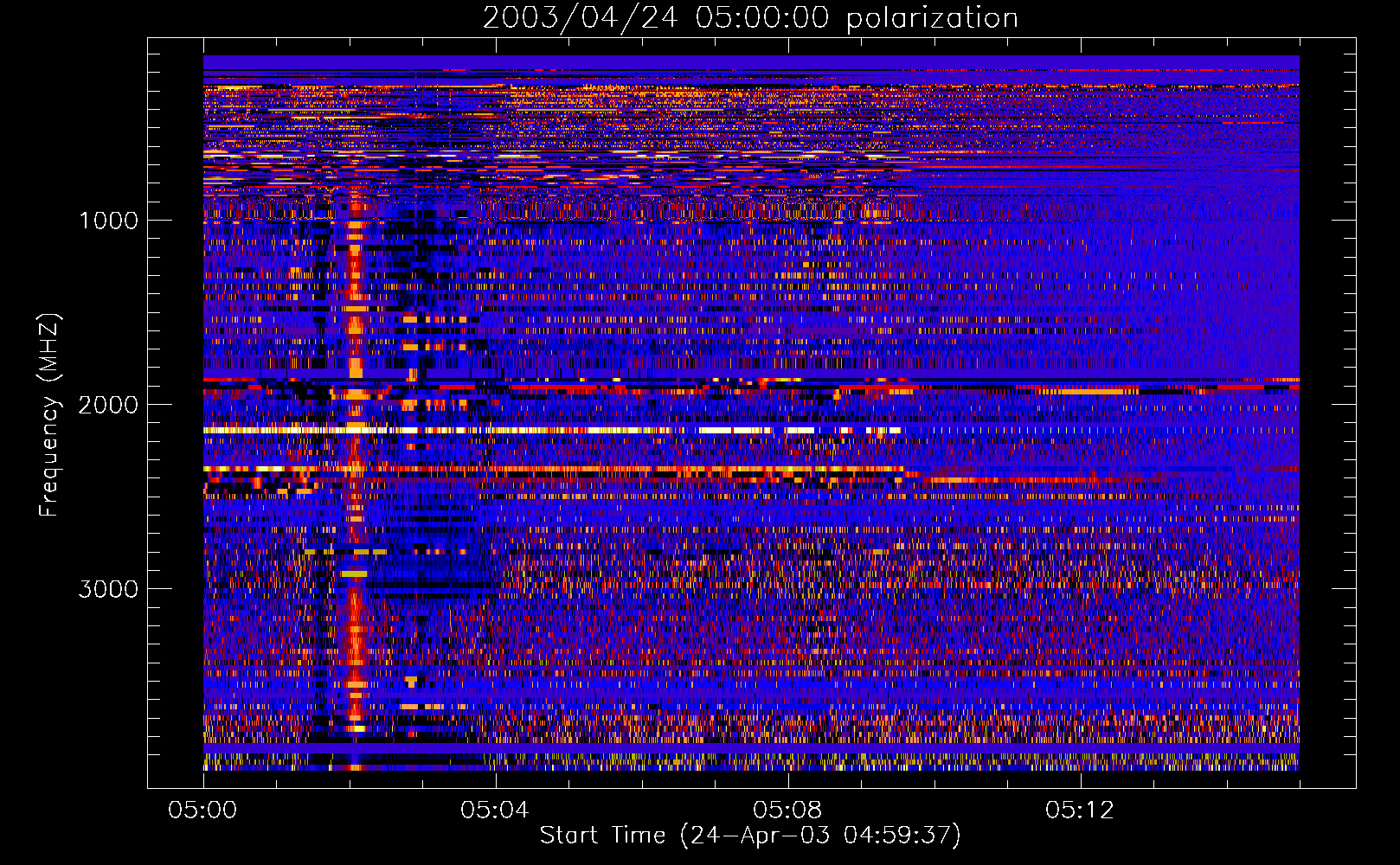Click the '05:08' time tick label
The image size is (1400, 865).
coord(787,811)
